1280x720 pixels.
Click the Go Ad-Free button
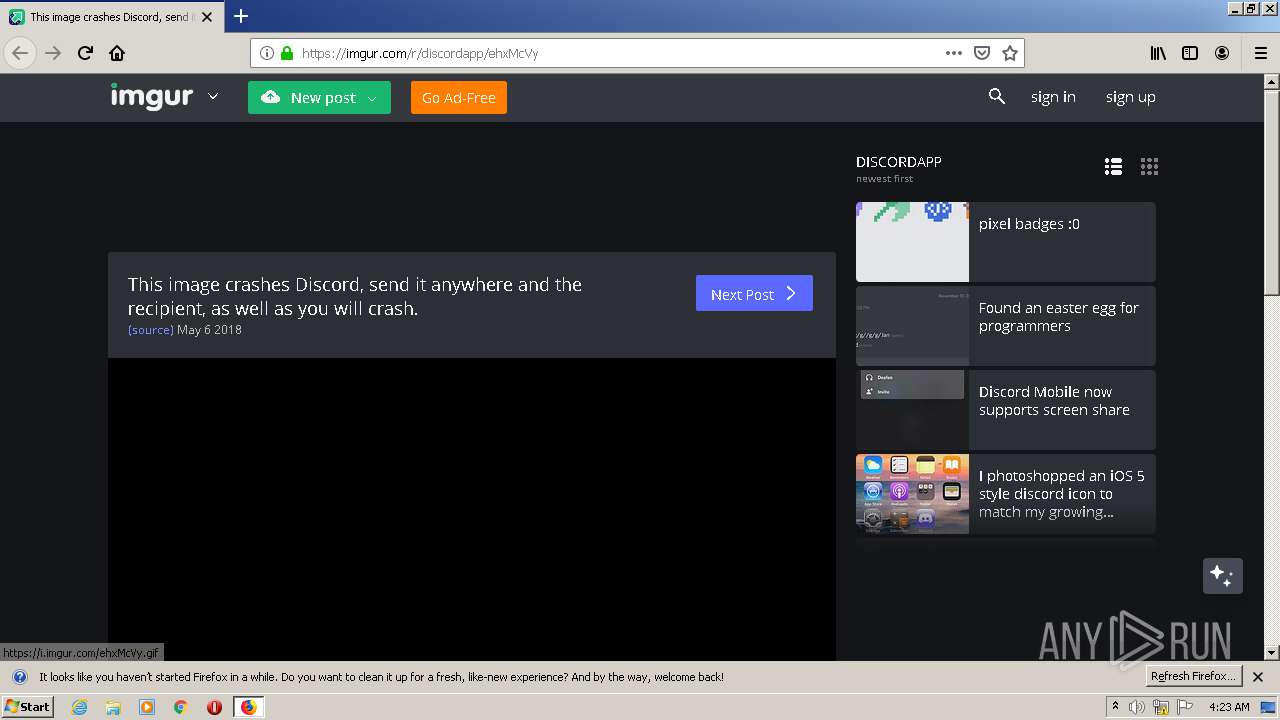pos(459,97)
